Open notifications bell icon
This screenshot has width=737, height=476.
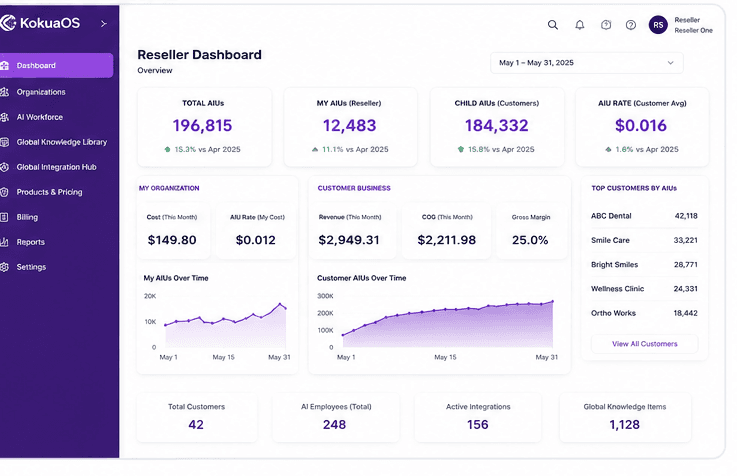(580, 25)
